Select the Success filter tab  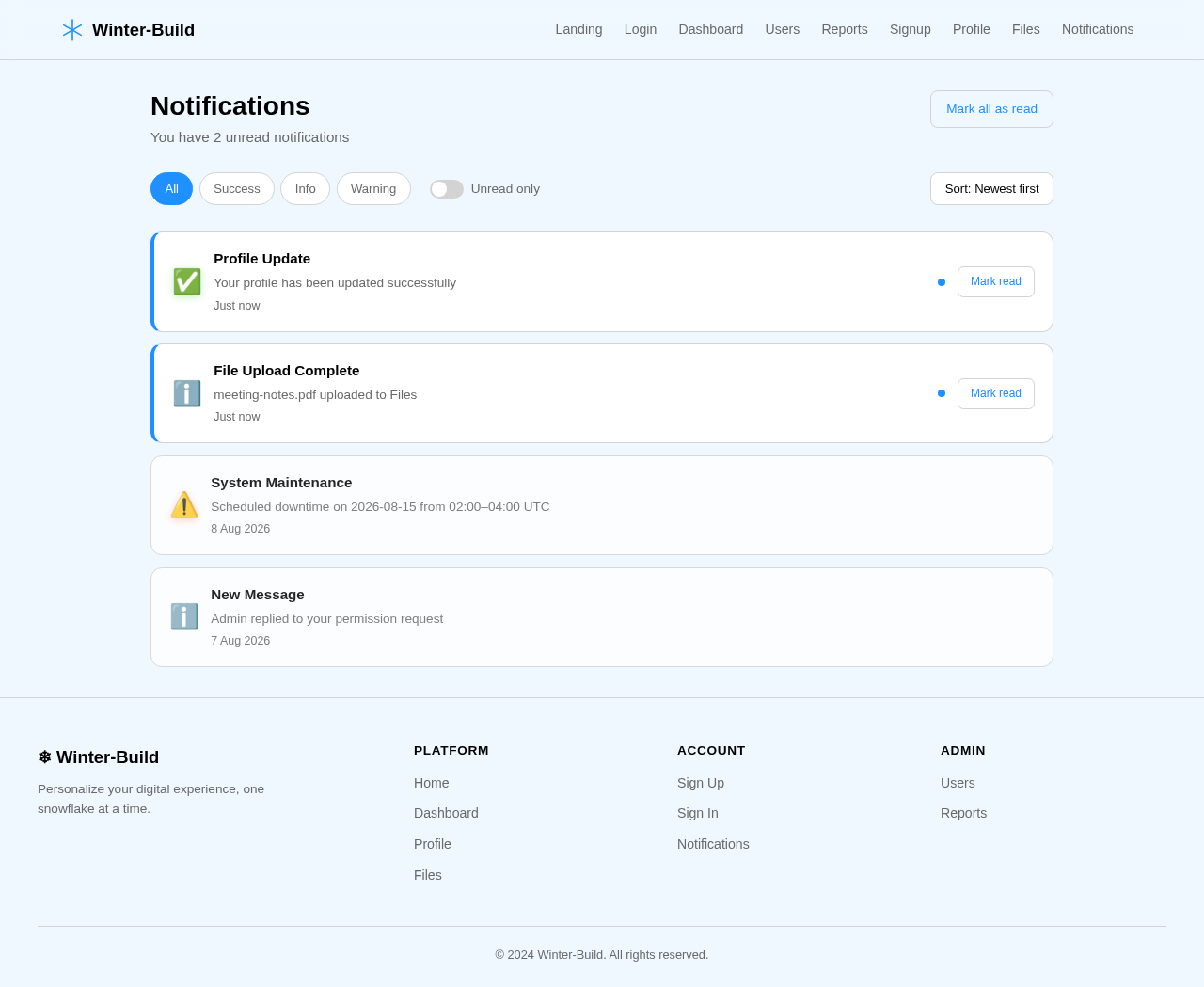tap(237, 188)
